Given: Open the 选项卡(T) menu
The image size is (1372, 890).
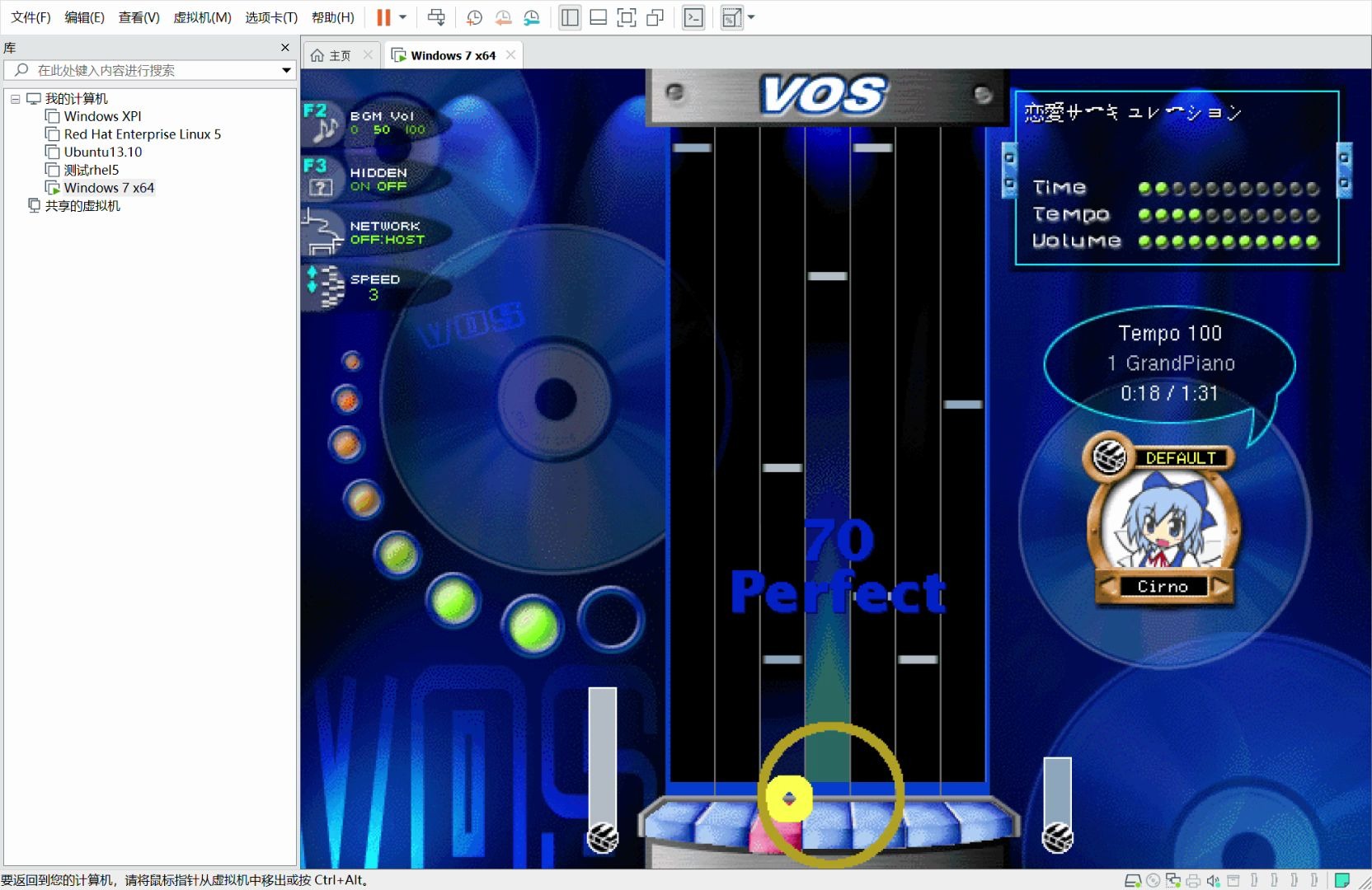Looking at the screenshot, I should (271, 17).
